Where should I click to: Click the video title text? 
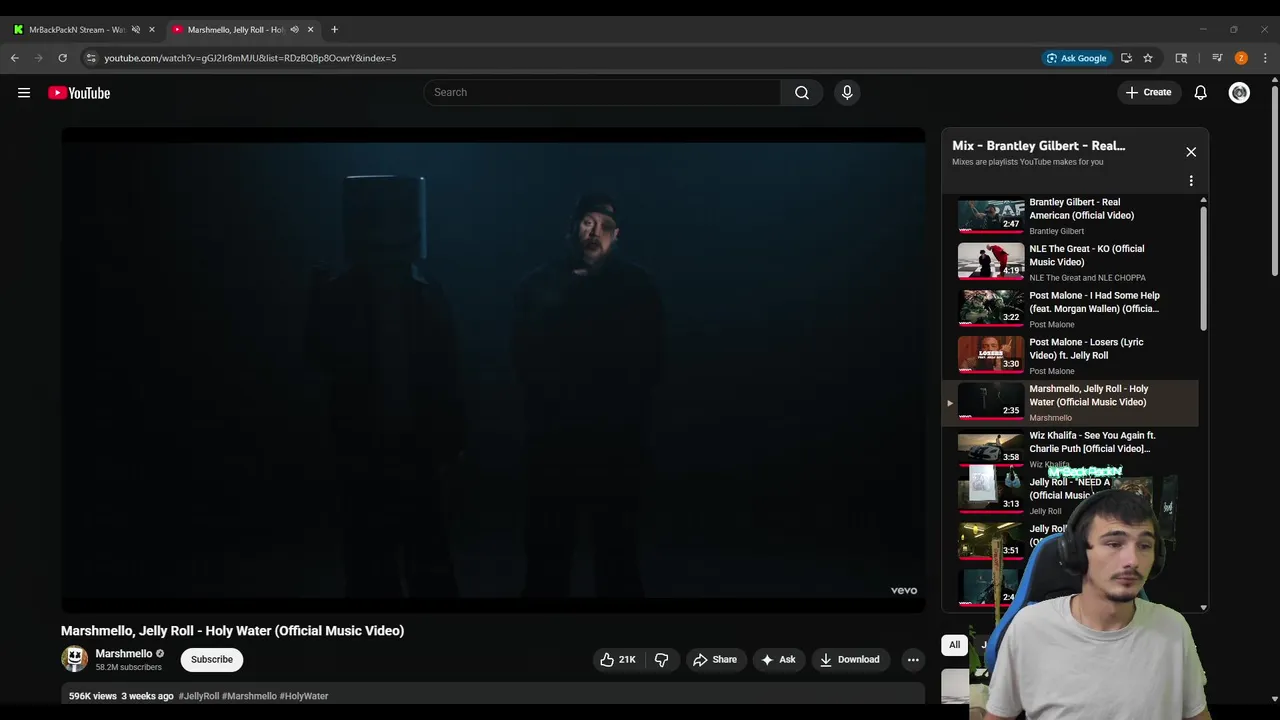click(232, 631)
